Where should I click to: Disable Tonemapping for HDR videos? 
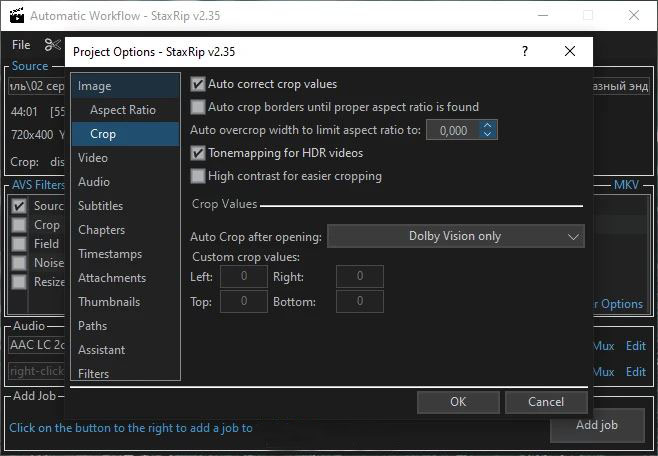pos(198,153)
